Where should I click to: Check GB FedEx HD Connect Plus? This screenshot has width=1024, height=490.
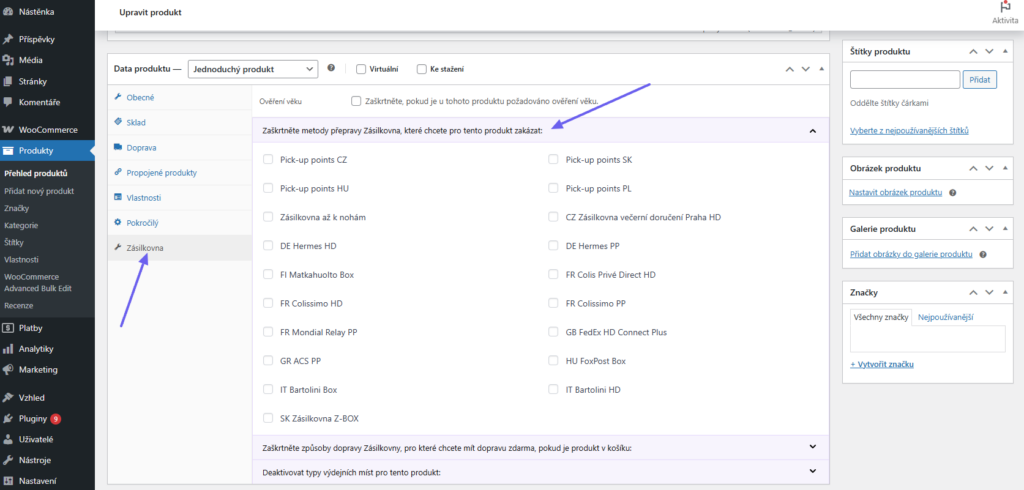[553, 332]
